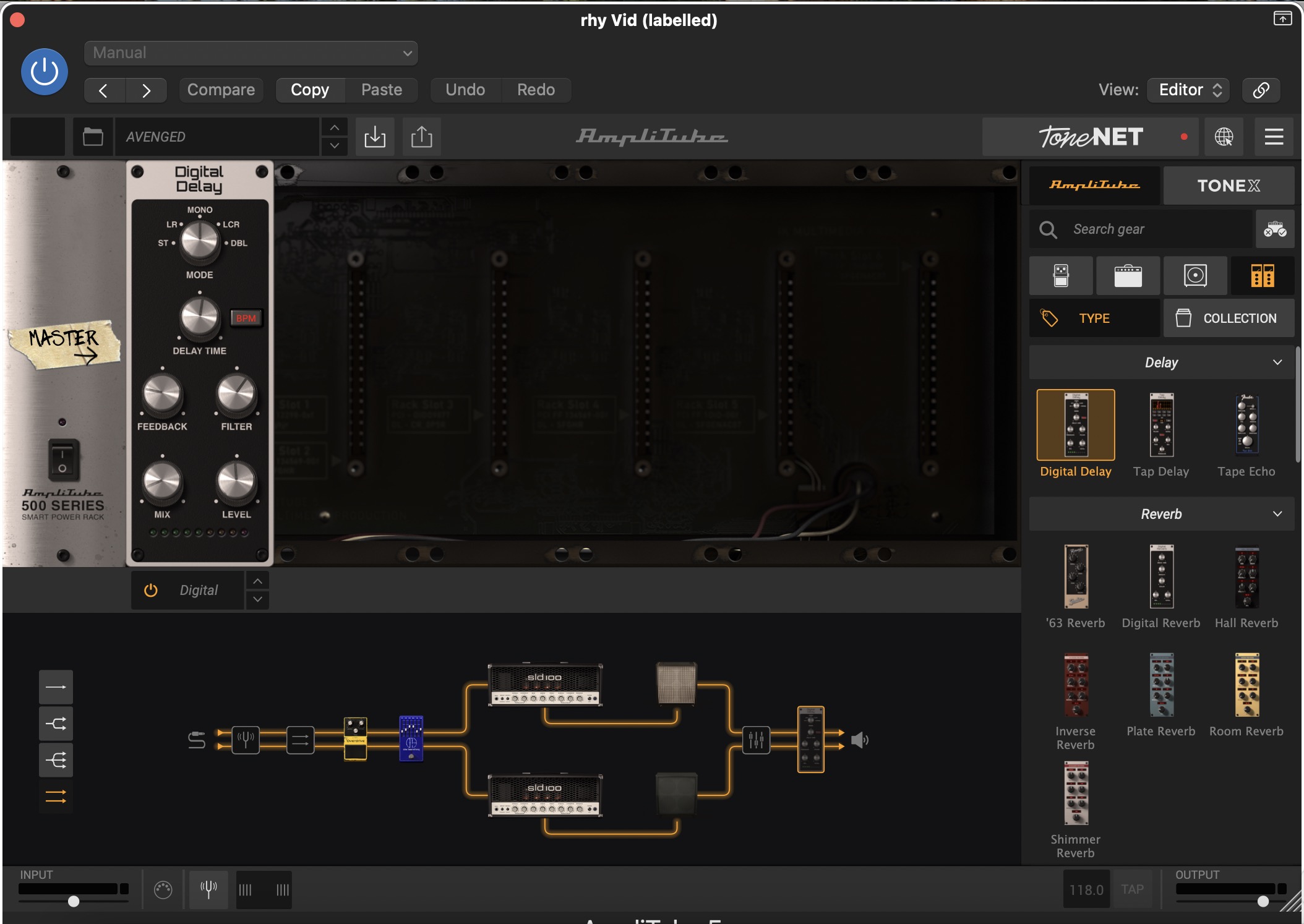The image size is (1304, 924).
Task: Click the globe icon next to ToneNET
Action: tap(1224, 137)
